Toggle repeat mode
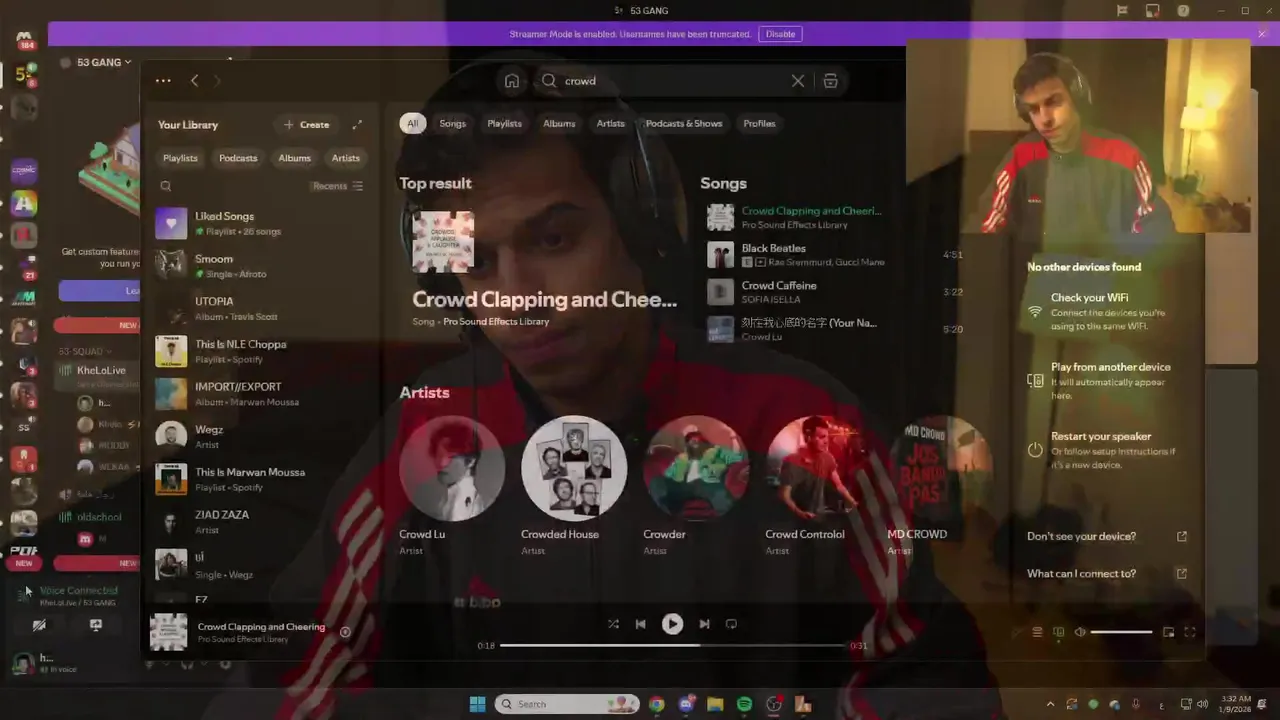 [731, 624]
